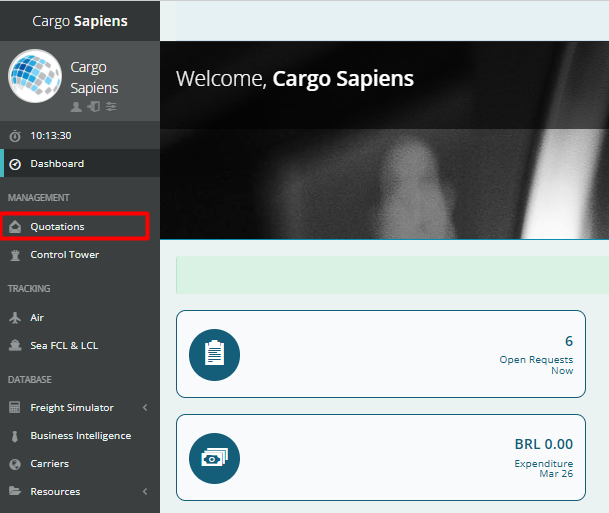Click the ship icon for Sea FCL & LCL
This screenshot has width=609, height=513.
pos(14,346)
